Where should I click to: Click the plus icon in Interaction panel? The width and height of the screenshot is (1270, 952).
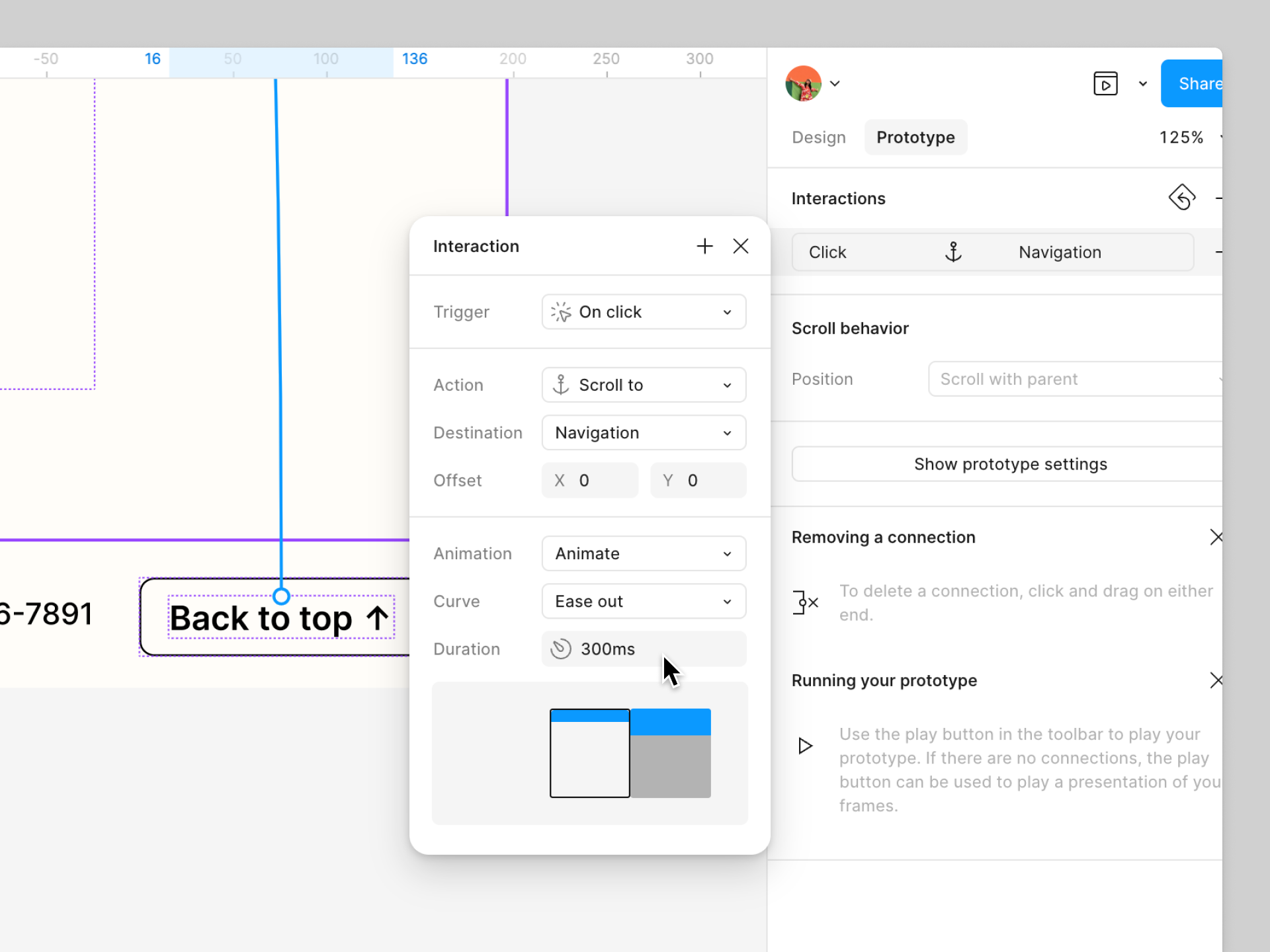[x=704, y=247]
